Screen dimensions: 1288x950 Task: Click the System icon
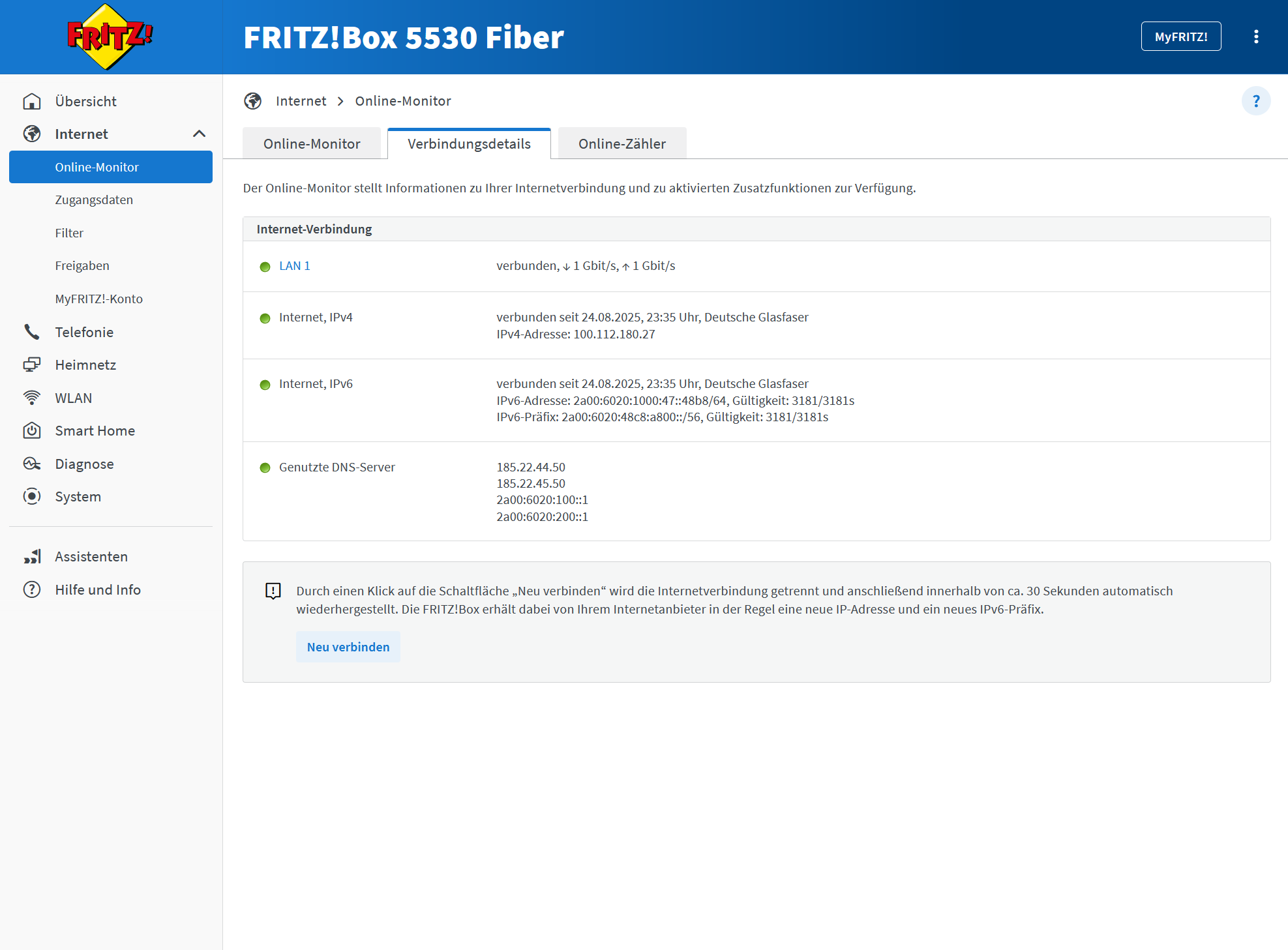32,496
